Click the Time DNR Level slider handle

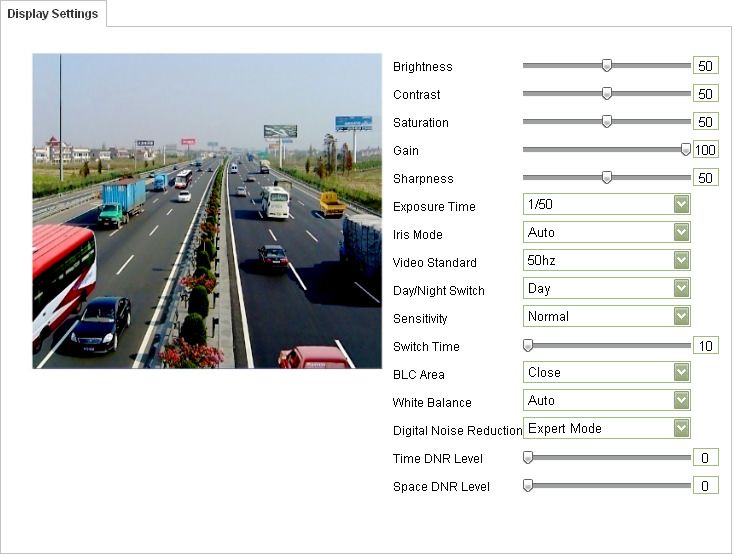(528, 458)
